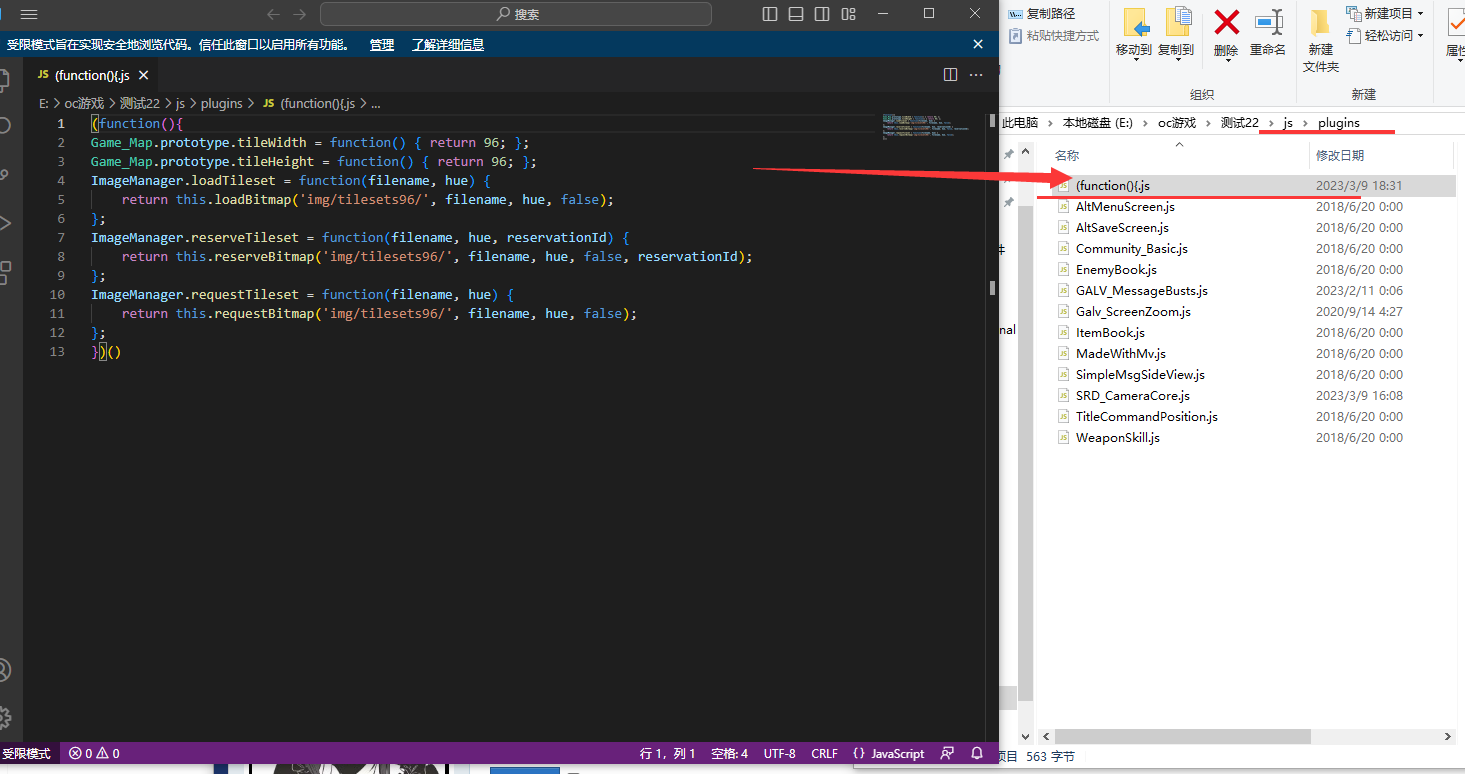
Task: Toggle the bottom panel layout icon
Action: [796, 14]
